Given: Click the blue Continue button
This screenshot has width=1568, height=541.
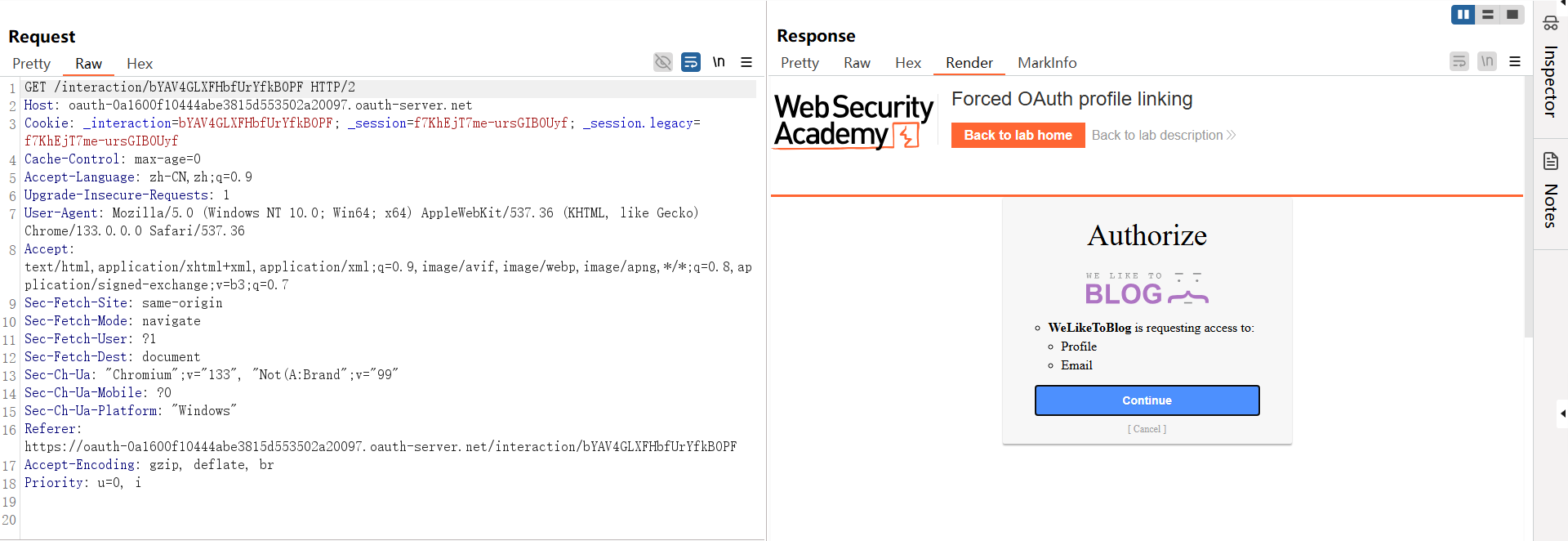Looking at the screenshot, I should click(1147, 400).
